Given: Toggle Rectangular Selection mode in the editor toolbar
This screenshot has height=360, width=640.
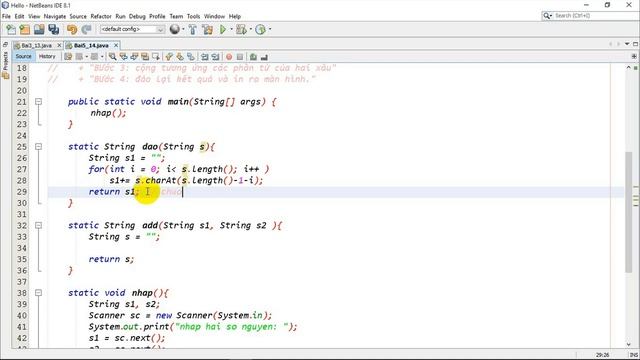Looking at the screenshot, I should coord(156,57).
